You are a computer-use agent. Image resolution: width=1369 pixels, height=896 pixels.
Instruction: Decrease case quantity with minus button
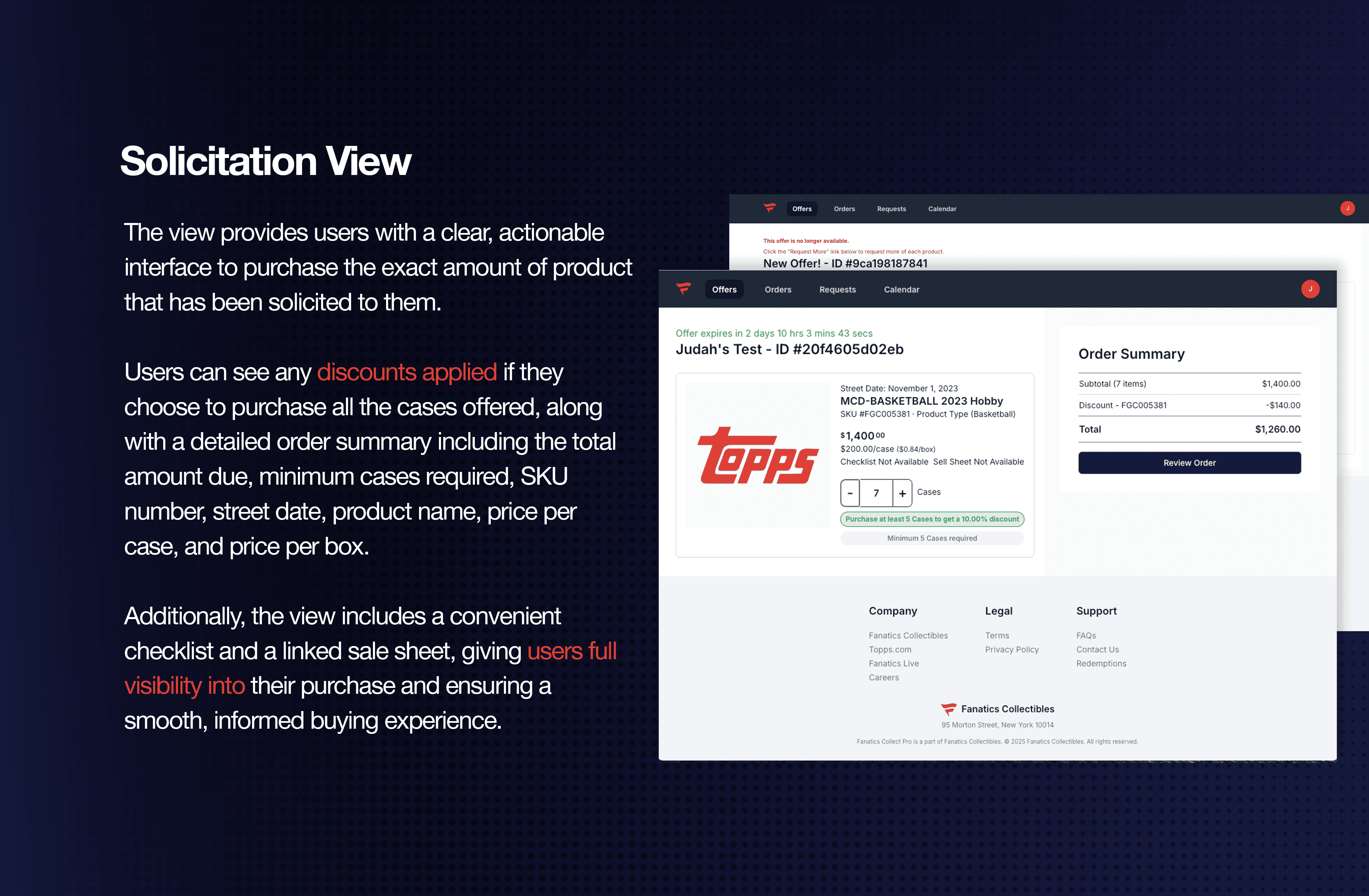[850, 493]
